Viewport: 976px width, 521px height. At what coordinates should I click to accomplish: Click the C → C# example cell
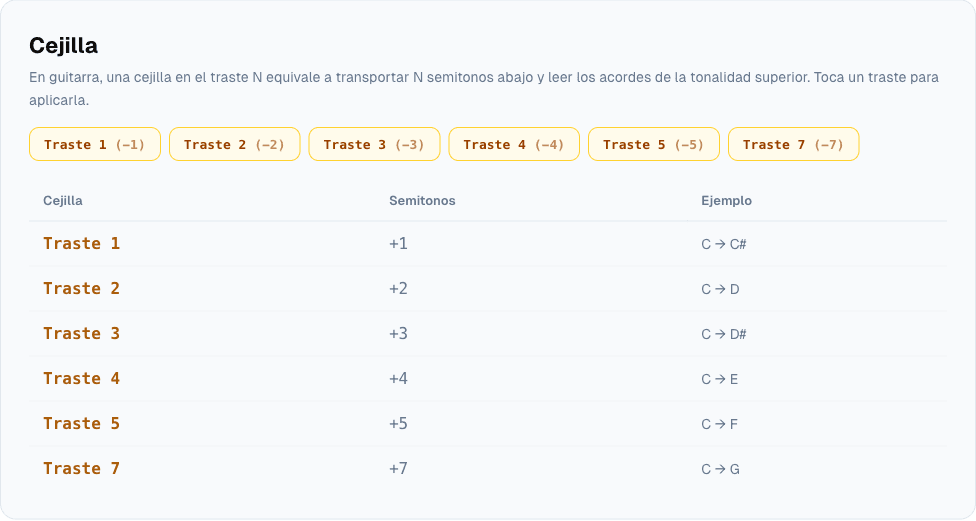pyautogui.click(x=723, y=244)
